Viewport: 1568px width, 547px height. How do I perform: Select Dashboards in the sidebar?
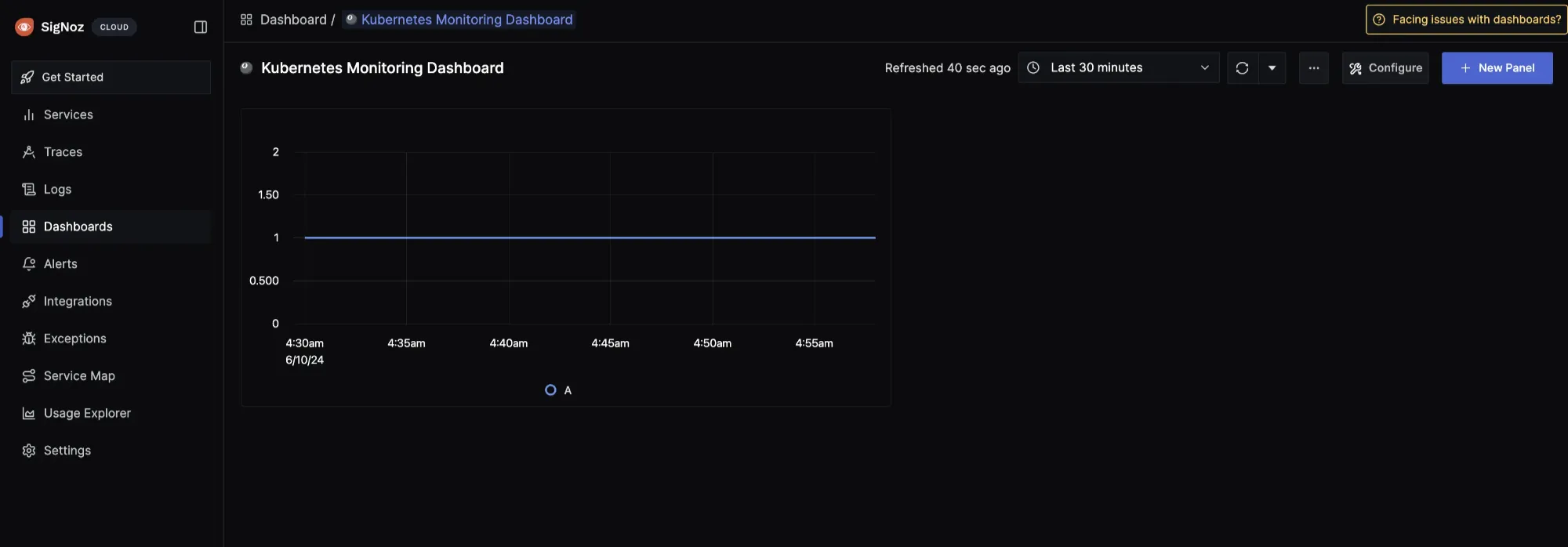pos(111,226)
